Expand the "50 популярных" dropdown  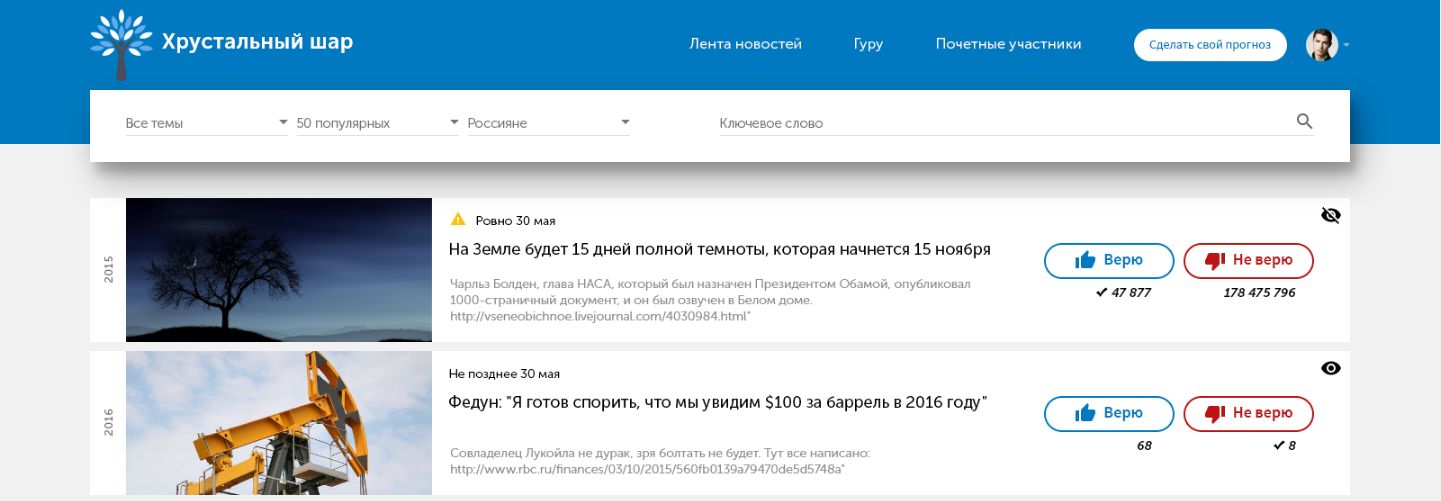pos(377,123)
